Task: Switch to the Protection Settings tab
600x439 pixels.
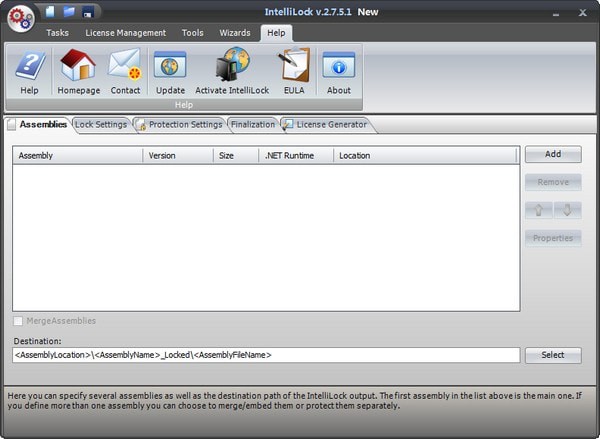Action: coord(180,125)
